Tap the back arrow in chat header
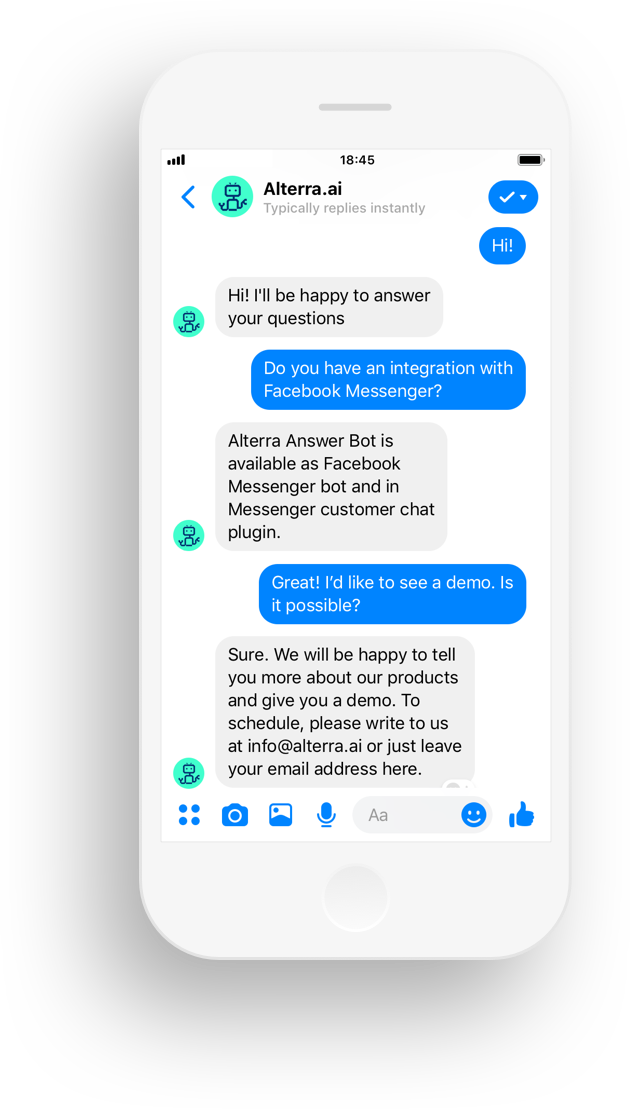Viewport: 630px width, 1109px height. 188,197
